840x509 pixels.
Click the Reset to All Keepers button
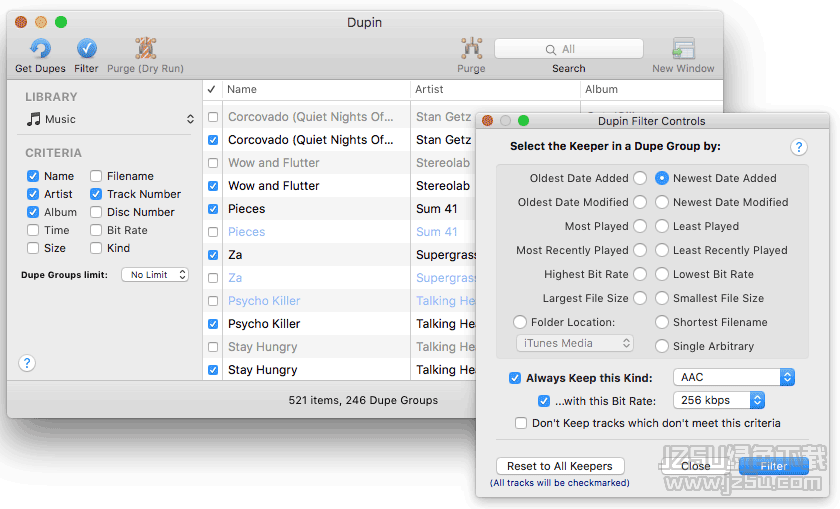560,466
